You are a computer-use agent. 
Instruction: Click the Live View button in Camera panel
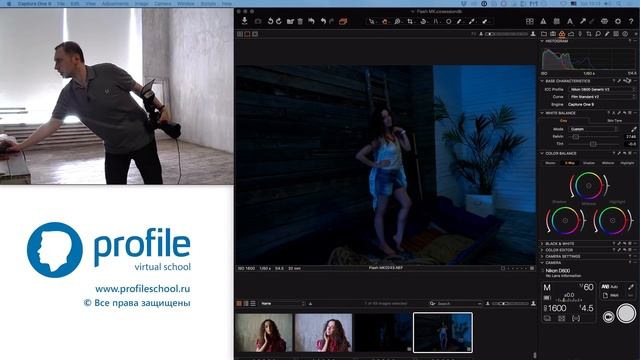609,317
